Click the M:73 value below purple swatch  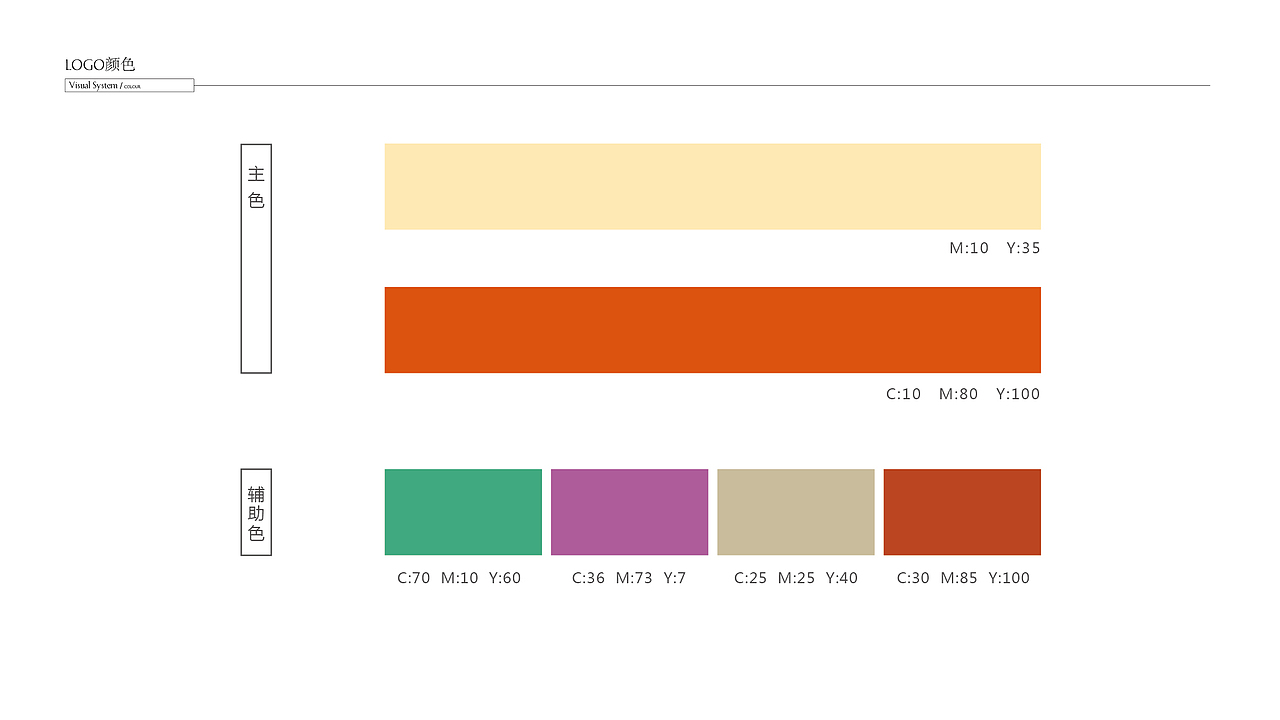click(x=634, y=578)
